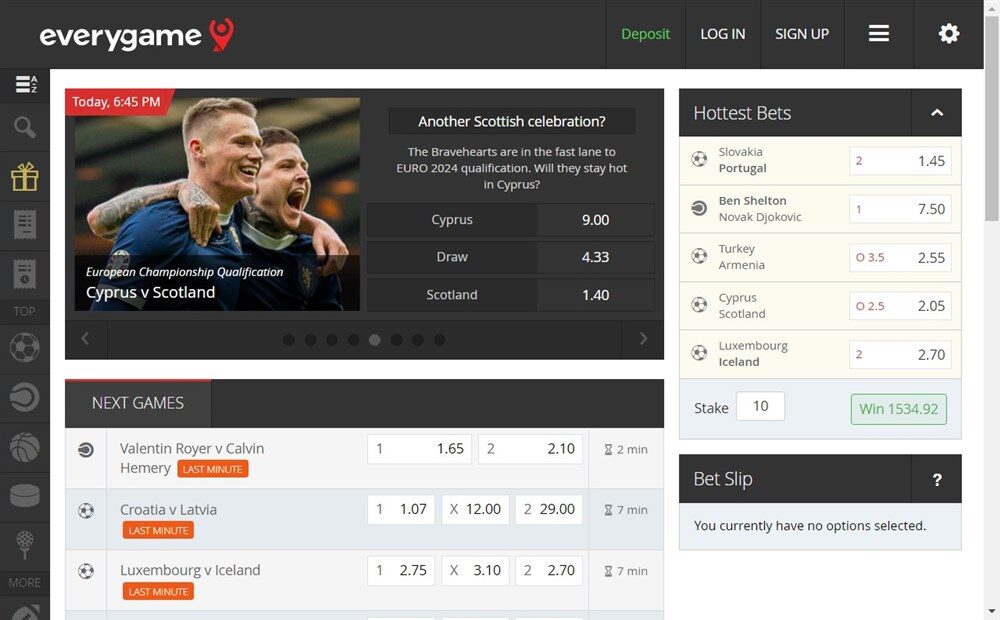The height and width of the screenshot is (620, 1000).
Task: Edit the Stake amount field
Action: (x=760, y=406)
